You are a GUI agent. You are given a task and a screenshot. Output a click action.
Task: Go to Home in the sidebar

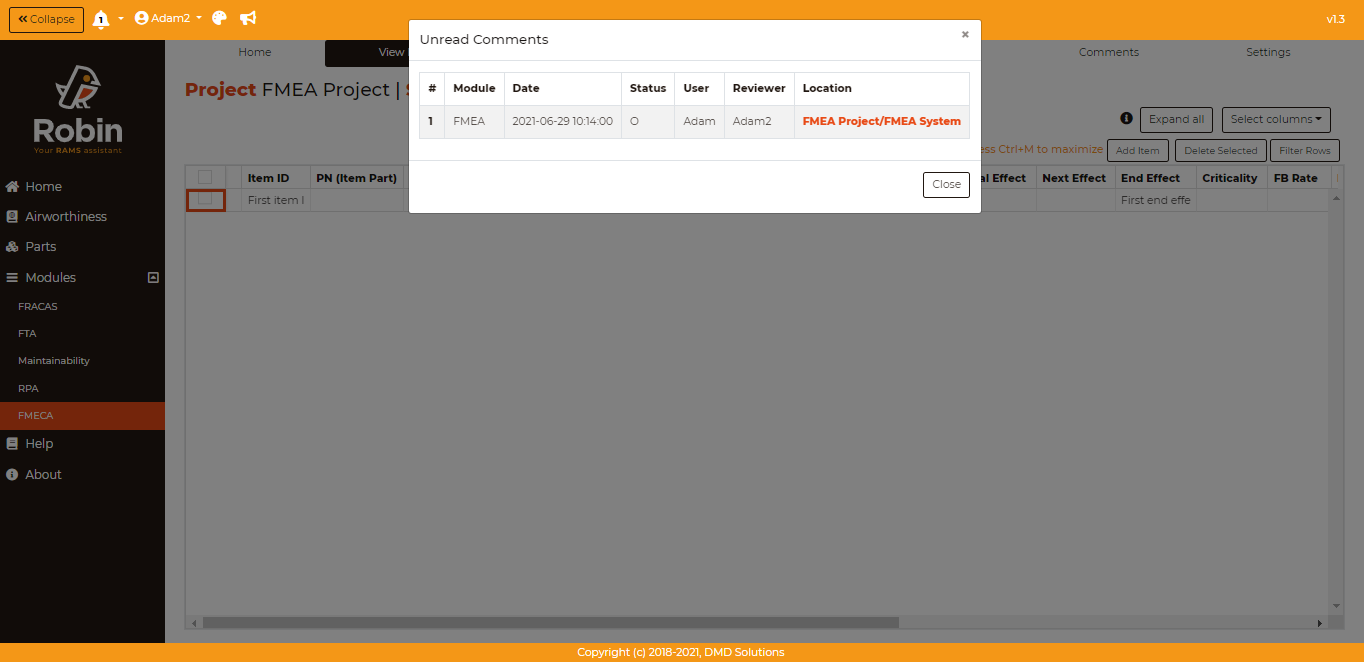coord(43,187)
